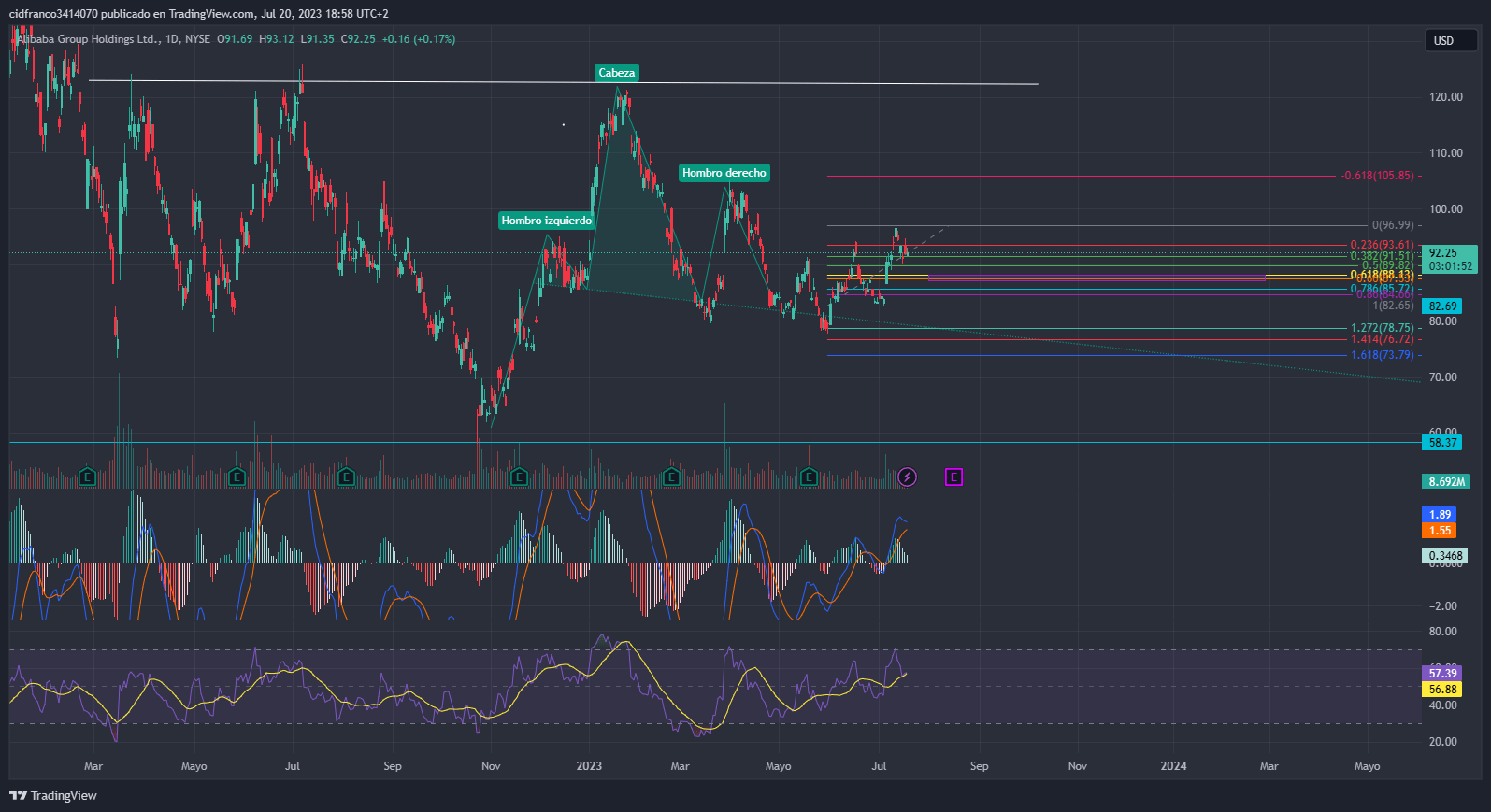Image resolution: width=1491 pixels, height=812 pixels.
Task: Select the purple rectangle zone drawing
Action: (x=1097, y=278)
